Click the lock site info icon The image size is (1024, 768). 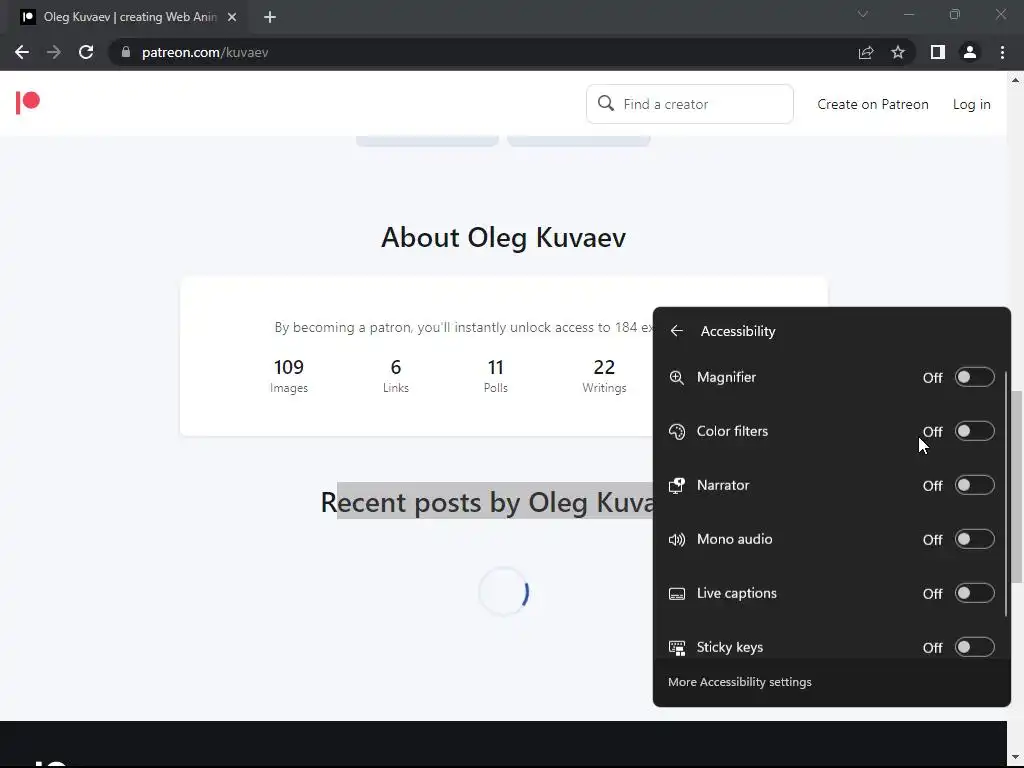126,52
